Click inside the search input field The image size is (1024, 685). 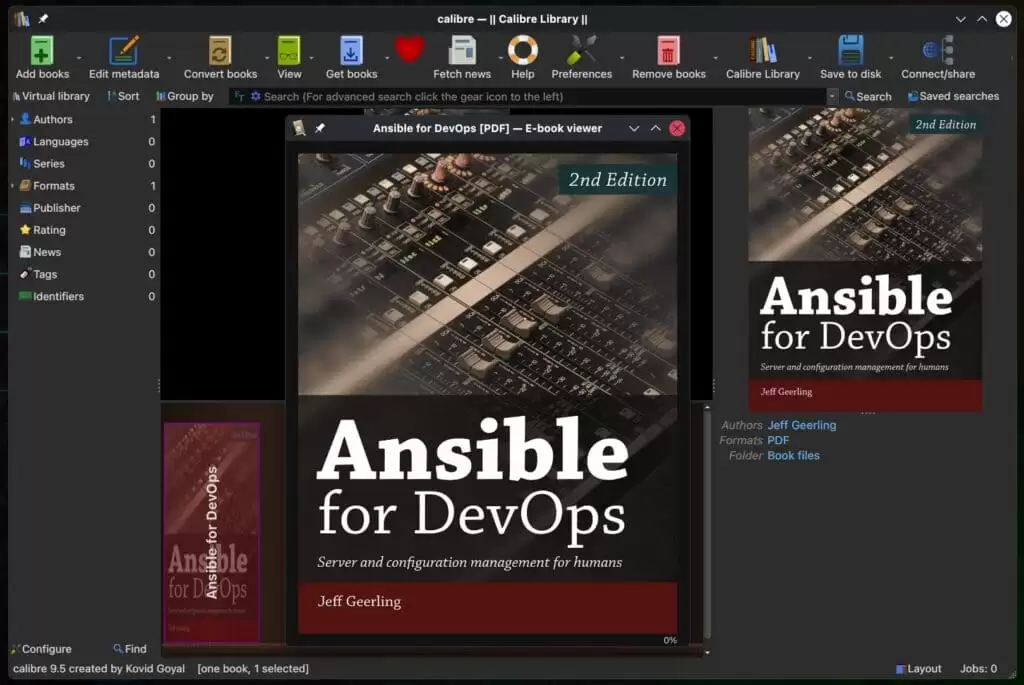540,96
